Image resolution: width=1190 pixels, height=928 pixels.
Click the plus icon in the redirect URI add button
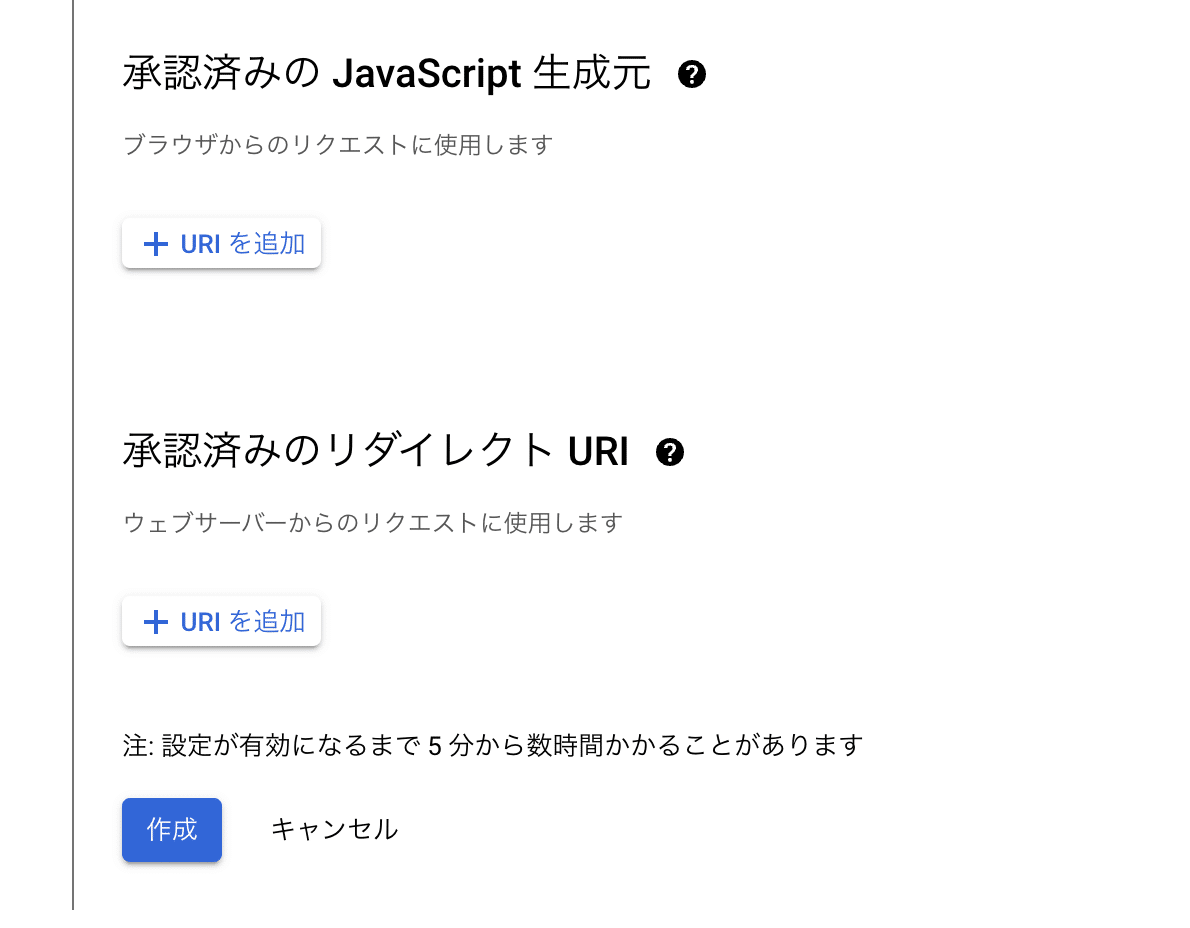[155, 621]
